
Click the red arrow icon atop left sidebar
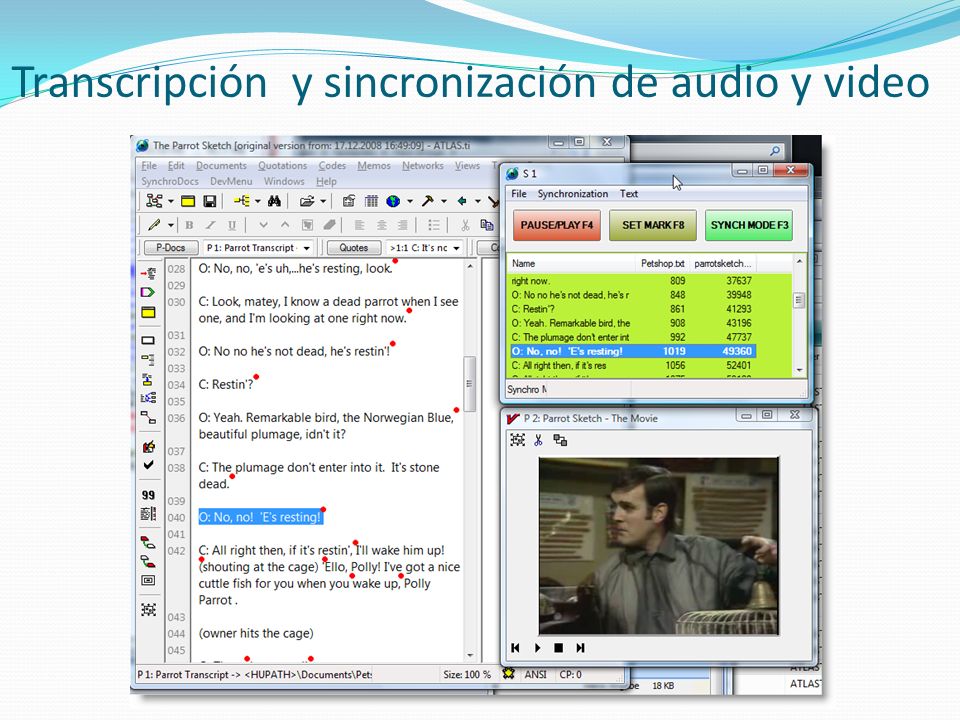click(148, 272)
